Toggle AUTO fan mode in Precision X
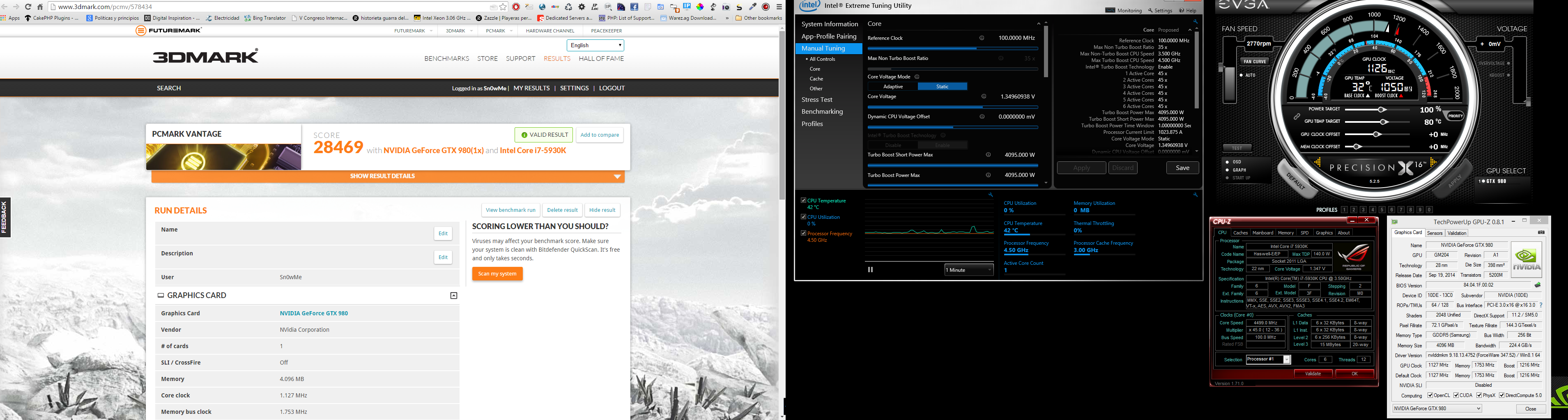 (x=1242, y=76)
